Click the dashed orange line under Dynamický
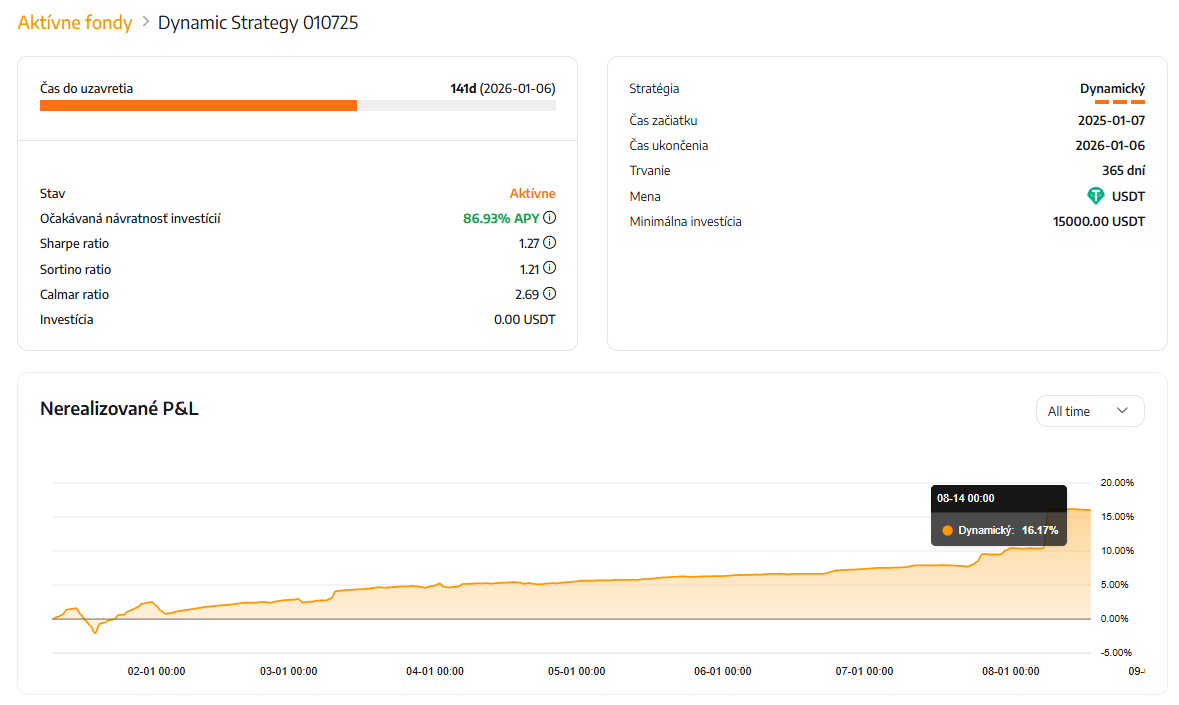1179x705 pixels. click(x=1119, y=102)
